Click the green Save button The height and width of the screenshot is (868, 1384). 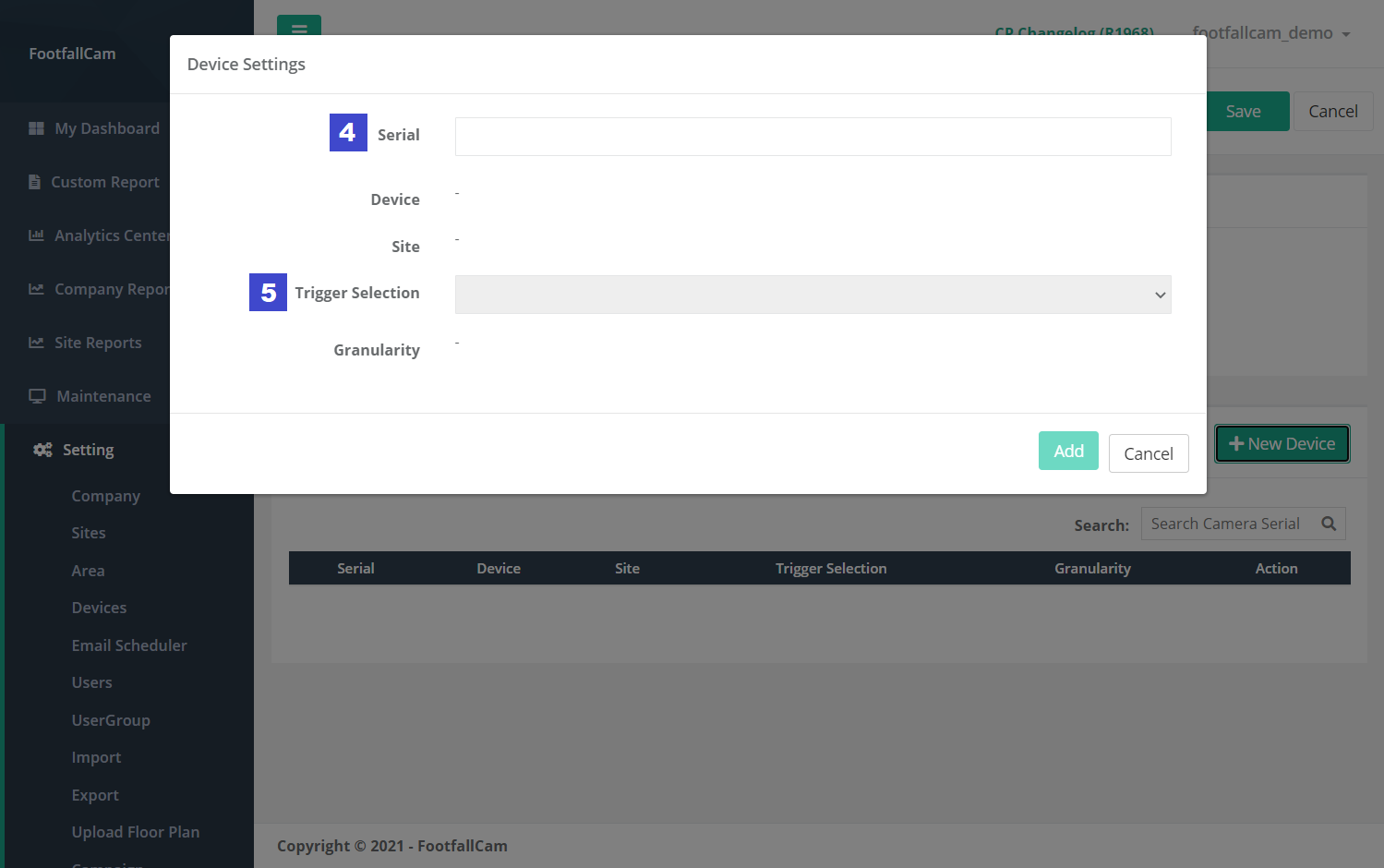click(x=1246, y=111)
